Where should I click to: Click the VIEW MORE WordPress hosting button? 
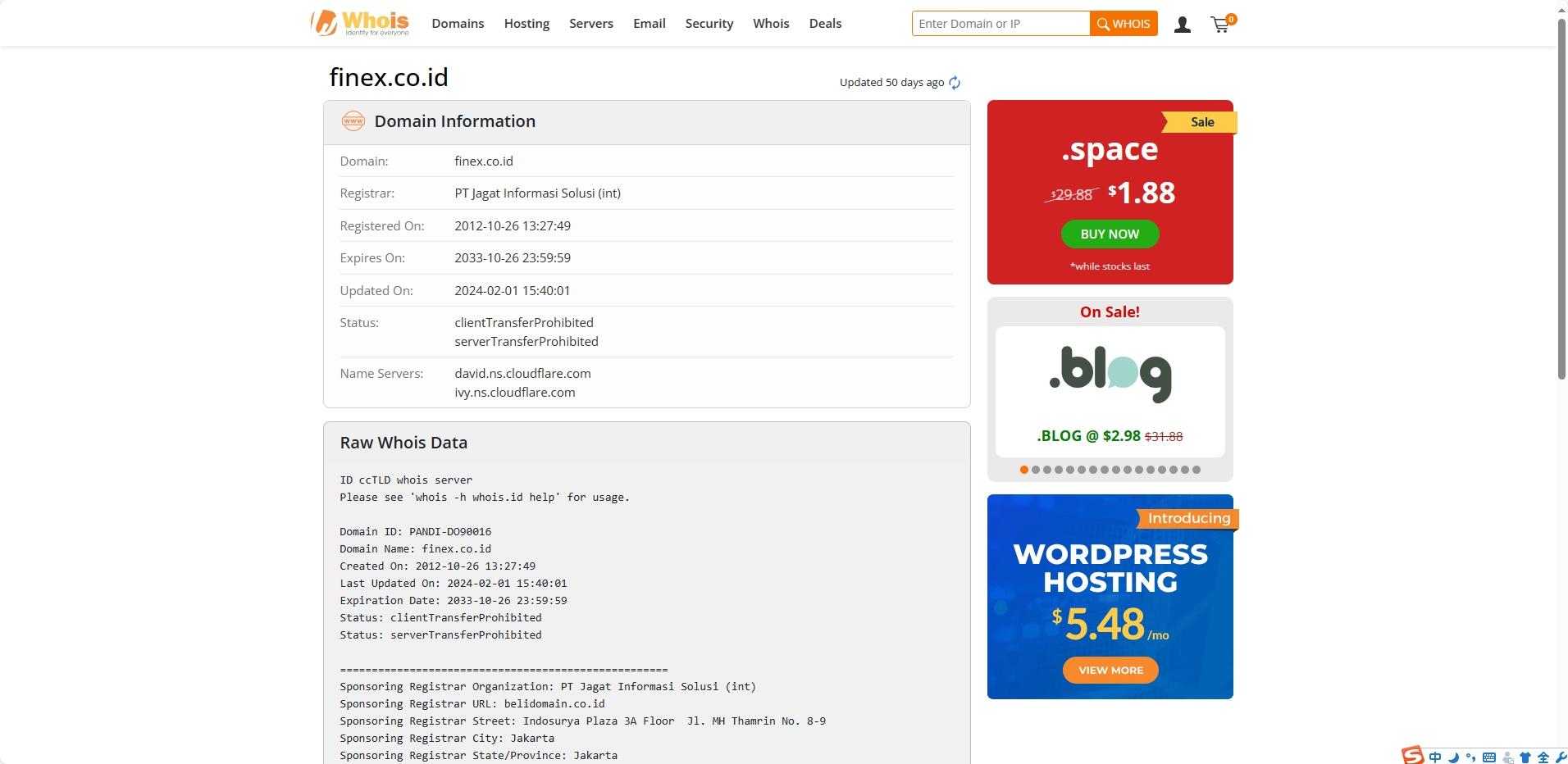click(1110, 671)
